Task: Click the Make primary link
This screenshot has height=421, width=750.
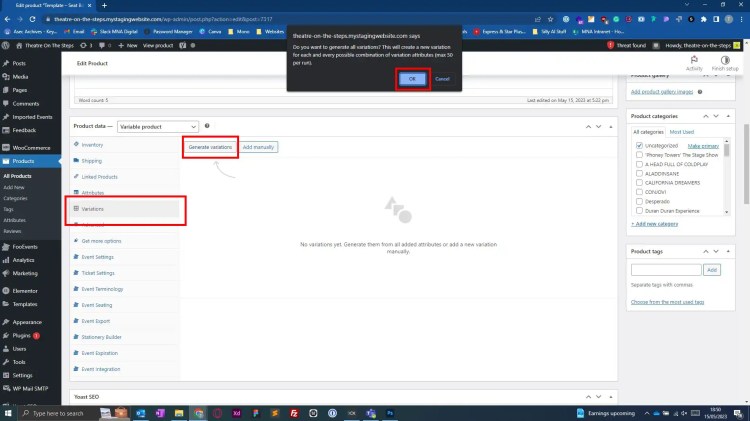Action: (x=703, y=146)
